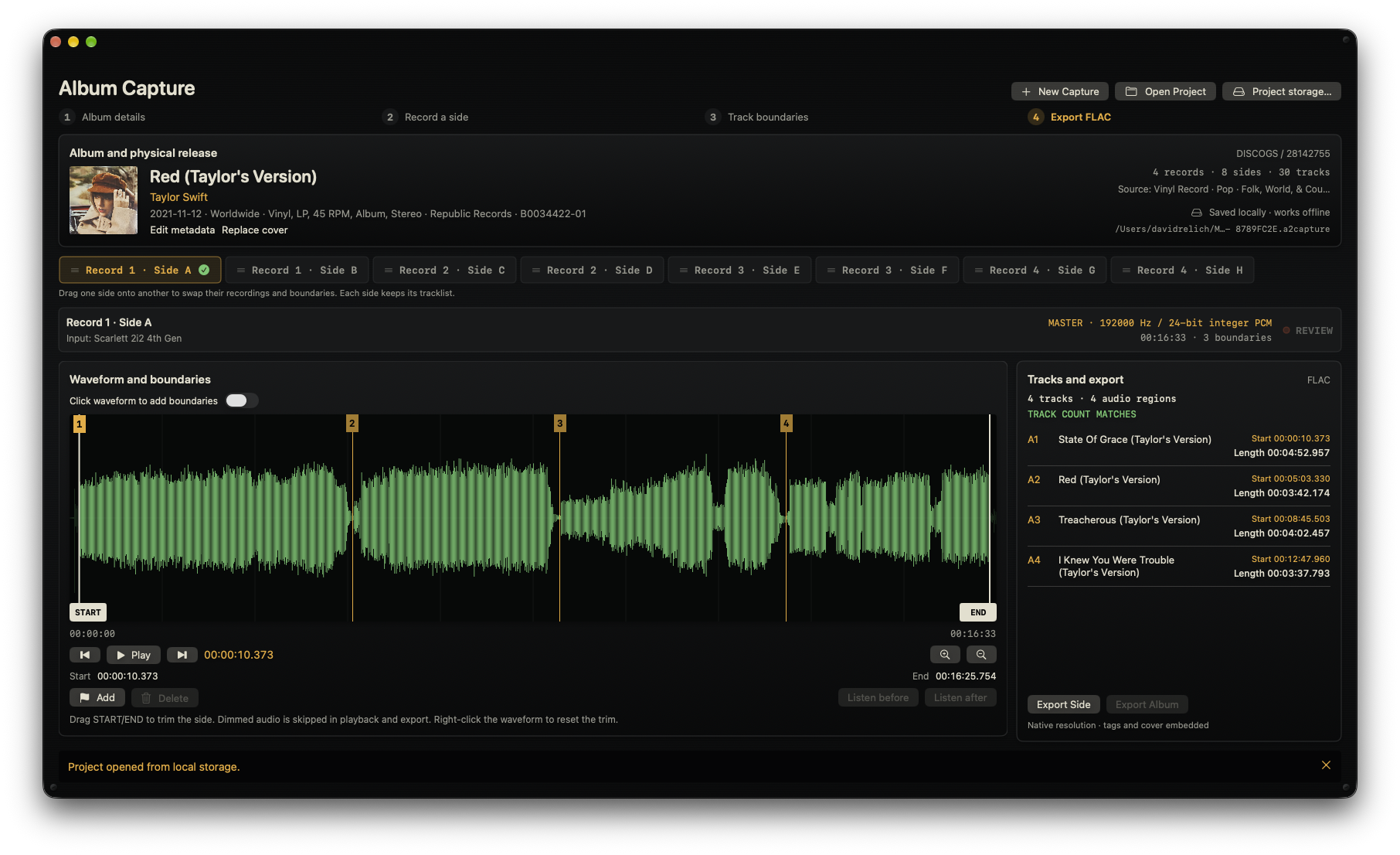Switch to Record 2 Side D

[592, 270]
